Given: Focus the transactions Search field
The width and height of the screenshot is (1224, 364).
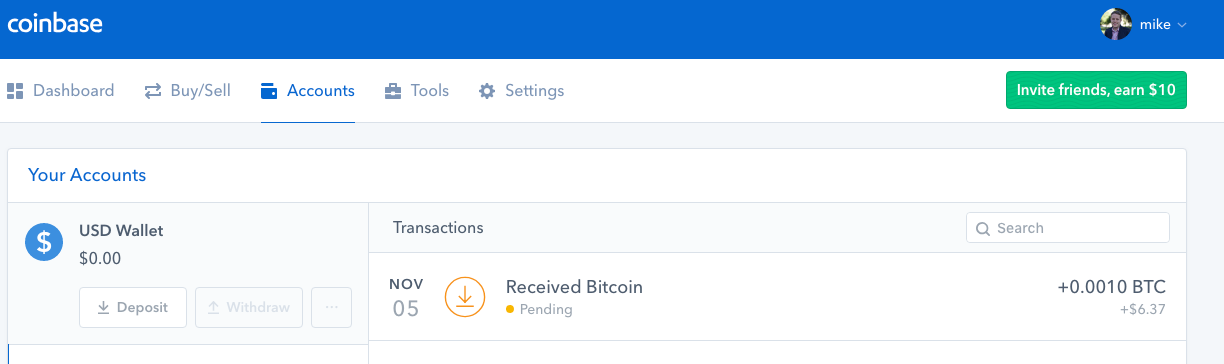Looking at the screenshot, I should click(1068, 228).
